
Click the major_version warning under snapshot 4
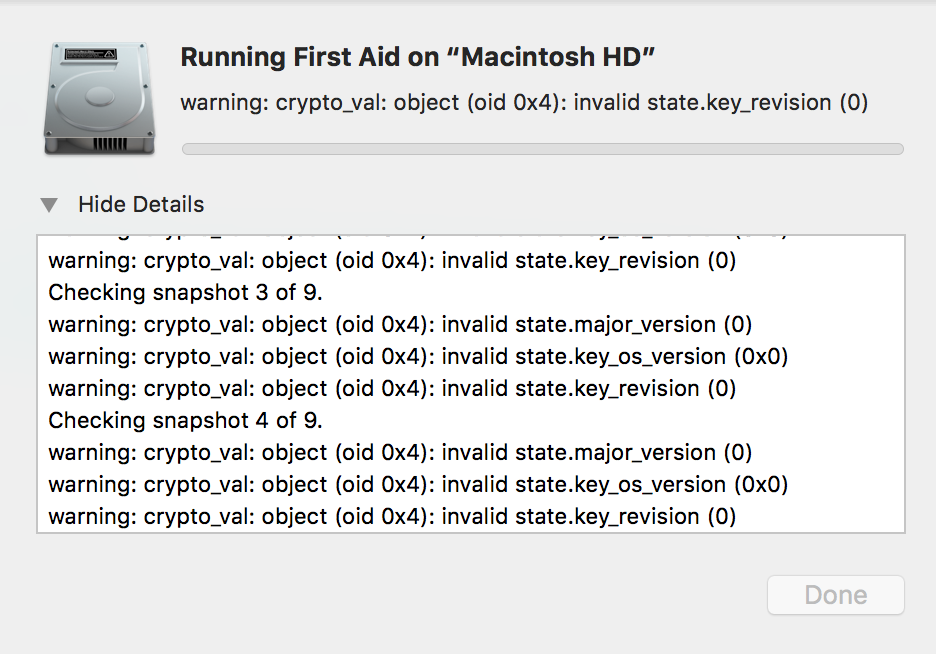[400, 453]
